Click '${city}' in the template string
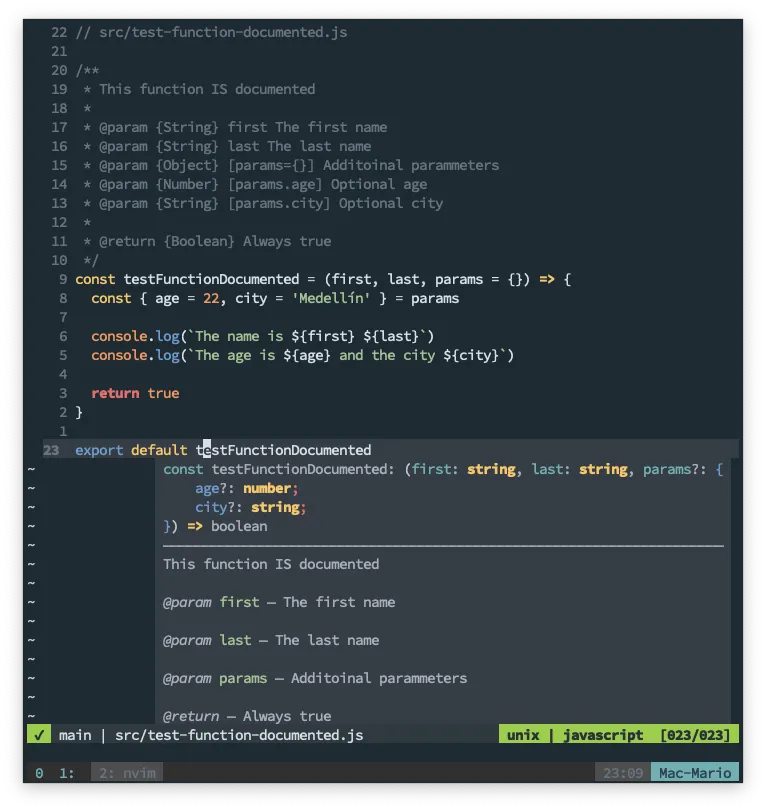Viewport: 766px width, 810px height. [471, 355]
